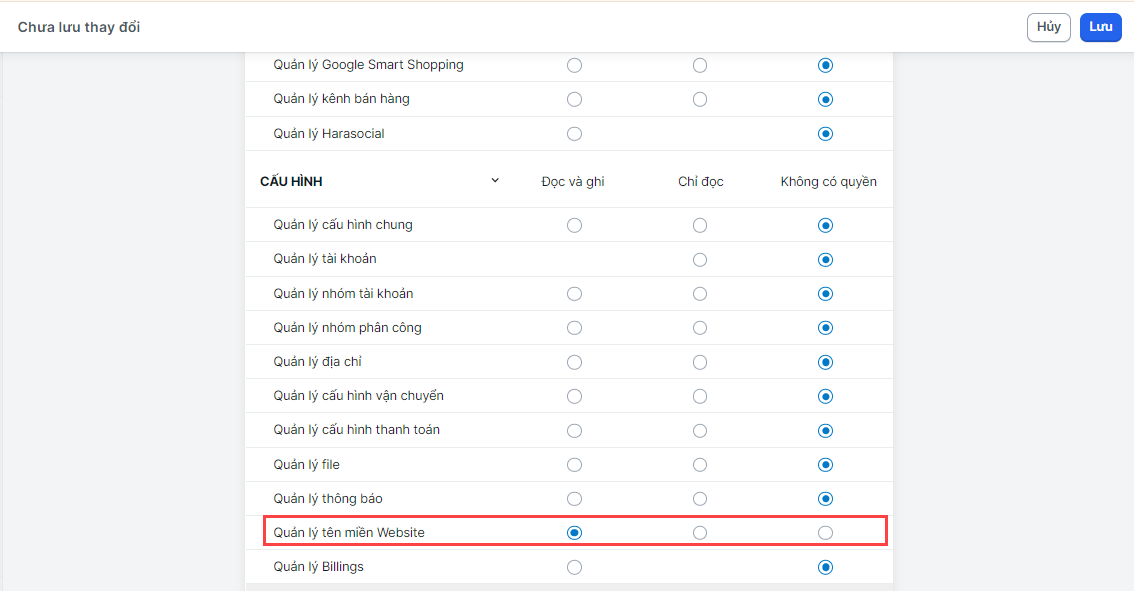
Task: Select read-write for Quản lý Harasocial
Action: [x=574, y=134]
